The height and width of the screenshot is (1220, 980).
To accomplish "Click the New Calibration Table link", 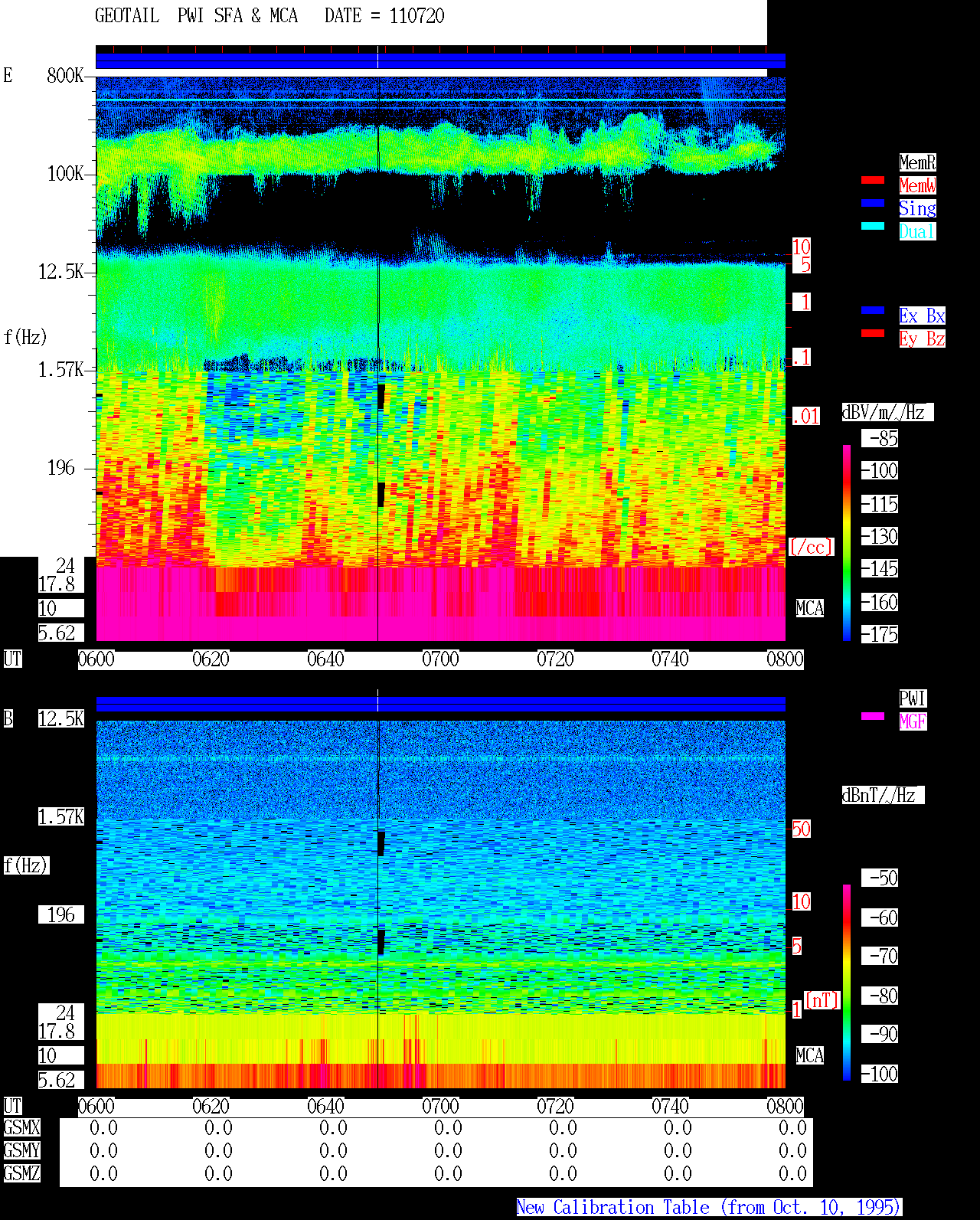I will click(x=709, y=1207).
